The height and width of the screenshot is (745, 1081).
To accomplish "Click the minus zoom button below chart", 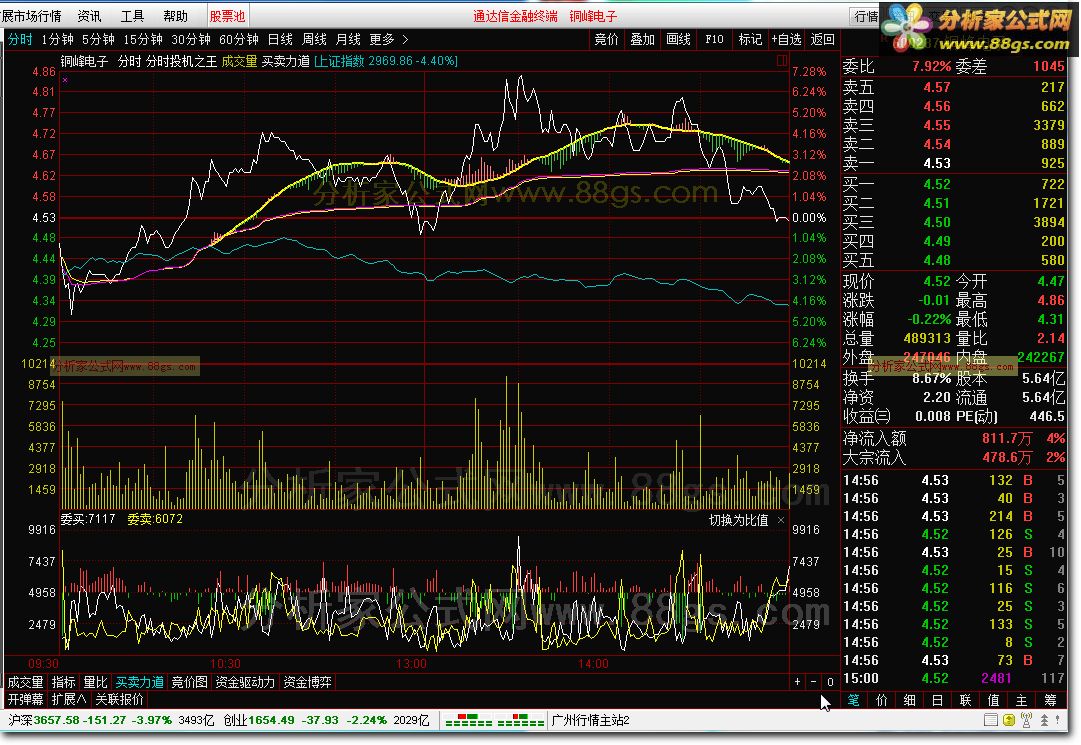I will (x=814, y=682).
